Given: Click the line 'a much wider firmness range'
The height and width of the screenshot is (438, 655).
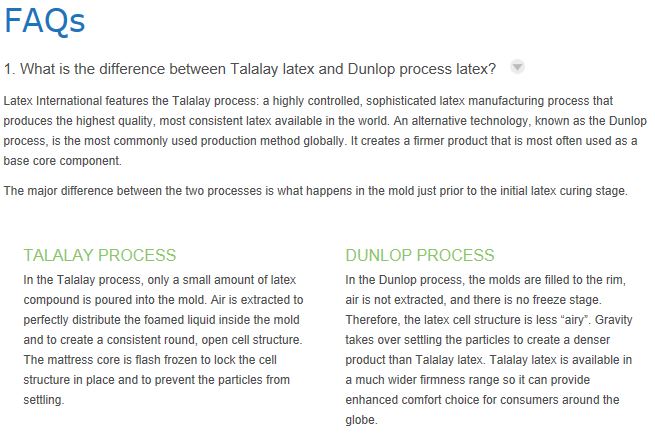Looking at the screenshot, I should click(467, 380).
